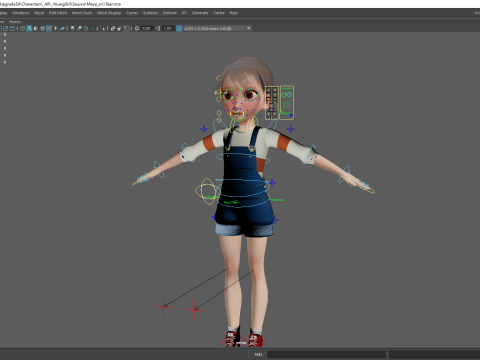Click the Exposure value field showing 0.00
The height and width of the screenshot is (360, 480).
point(147,28)
